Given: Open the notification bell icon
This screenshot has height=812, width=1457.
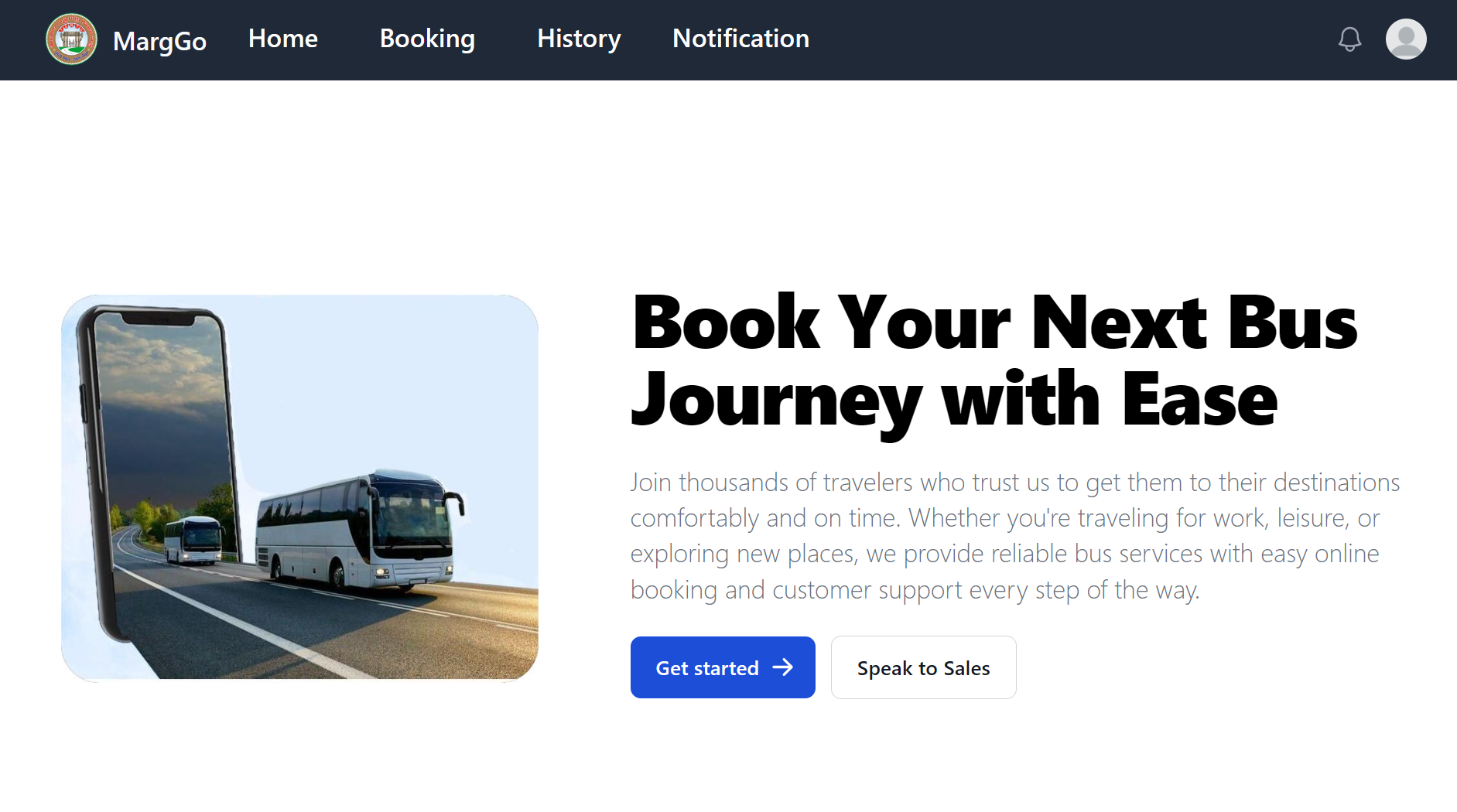Looking at the screenshot, I should coord(1349,39).
